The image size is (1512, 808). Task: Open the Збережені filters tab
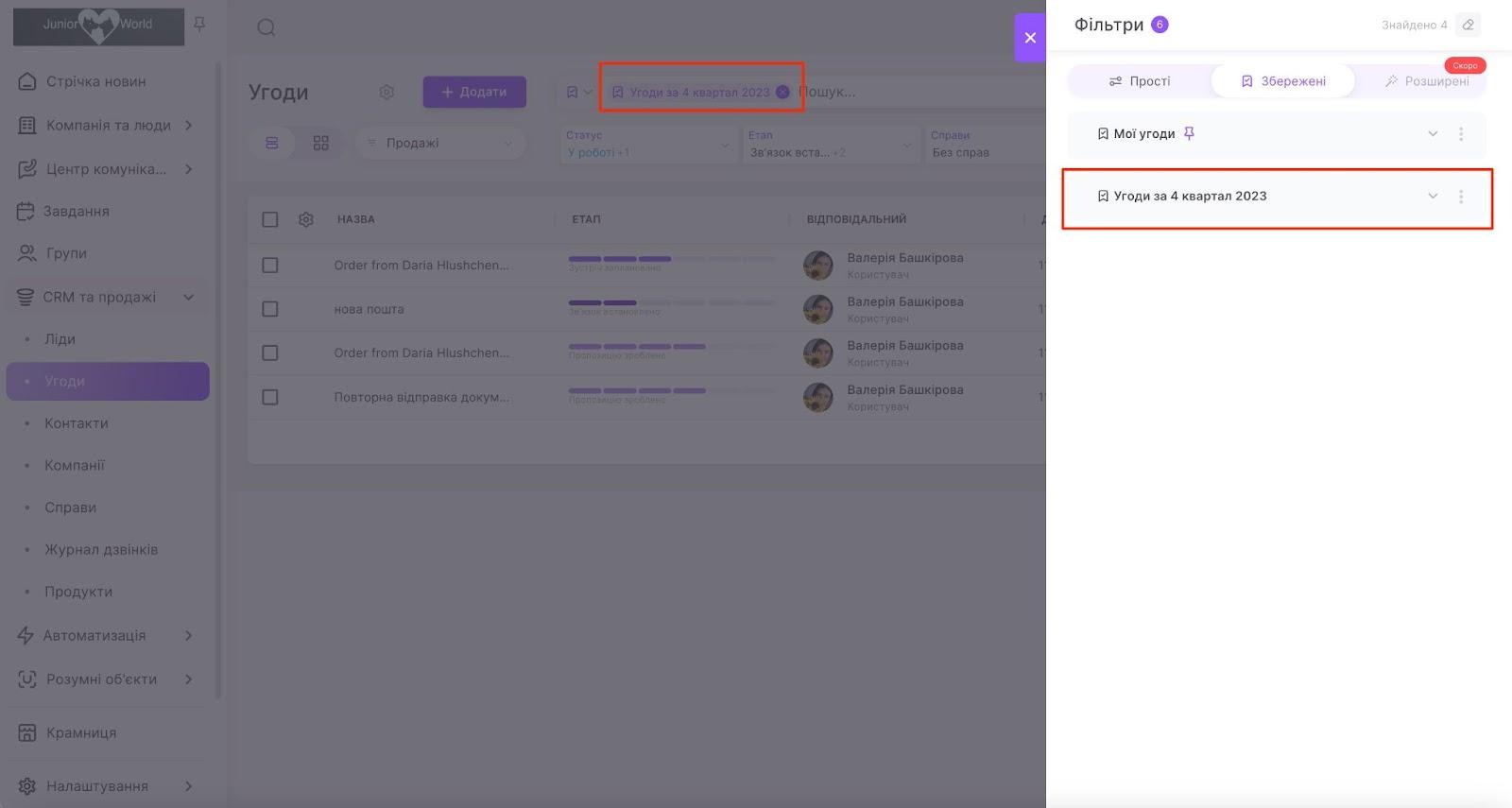point(1283,81)
